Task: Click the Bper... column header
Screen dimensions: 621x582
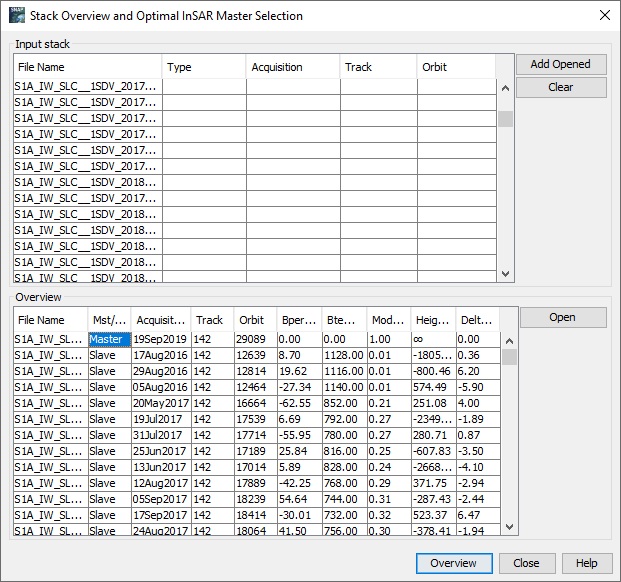Action: pos(299,320)
